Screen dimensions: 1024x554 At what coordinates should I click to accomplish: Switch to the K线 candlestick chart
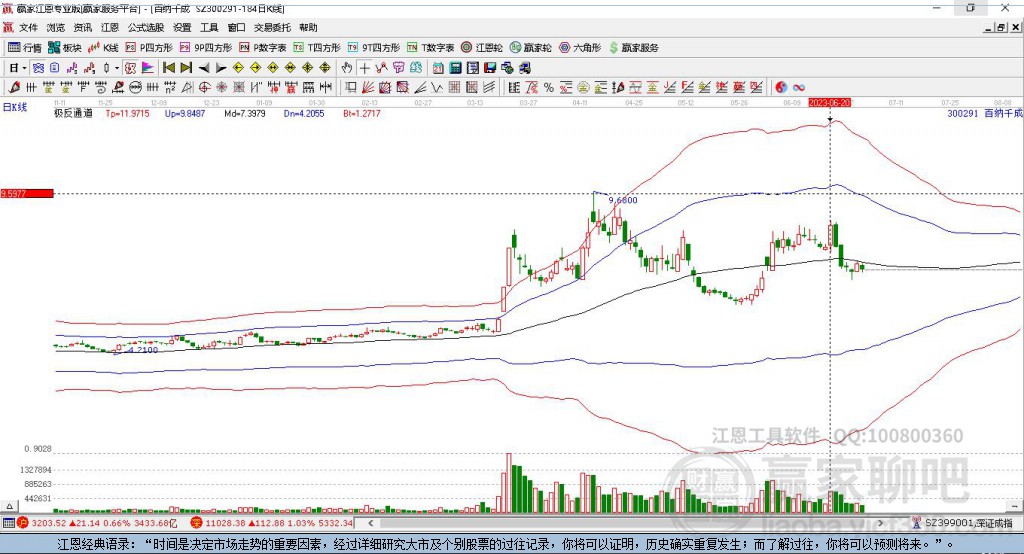coord(103,48)
